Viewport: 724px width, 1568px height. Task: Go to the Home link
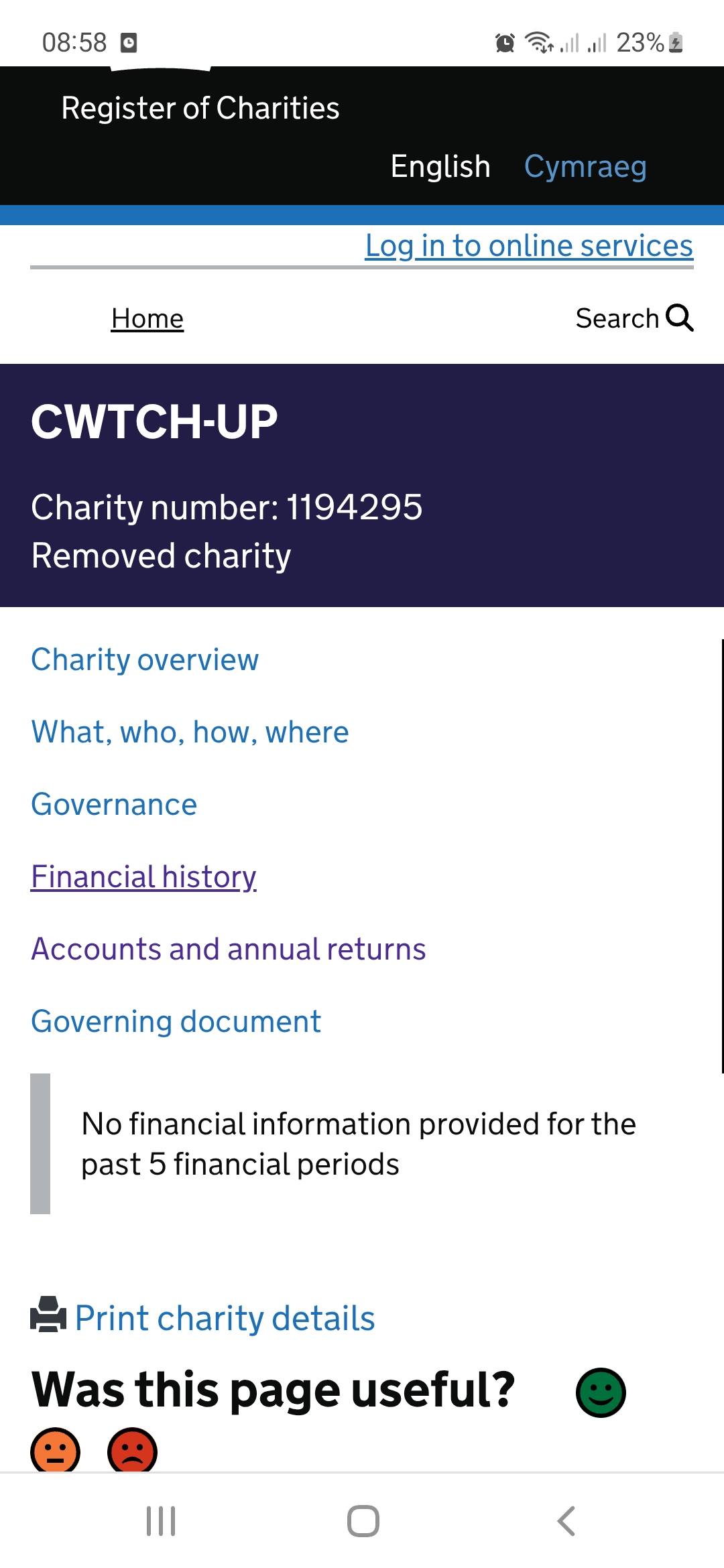147,318
